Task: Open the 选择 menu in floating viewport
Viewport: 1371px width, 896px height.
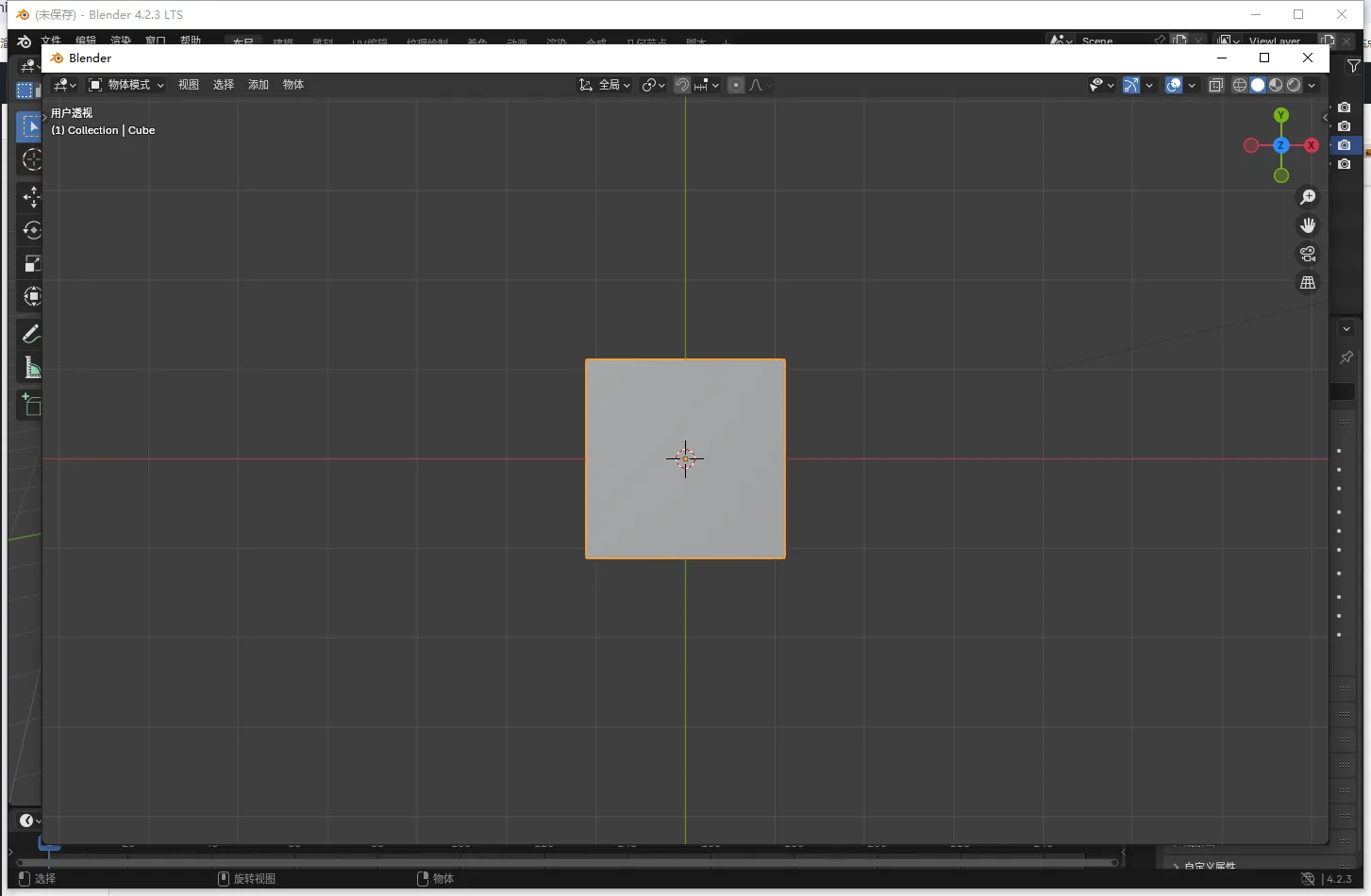Action: (x=224, y=85)
